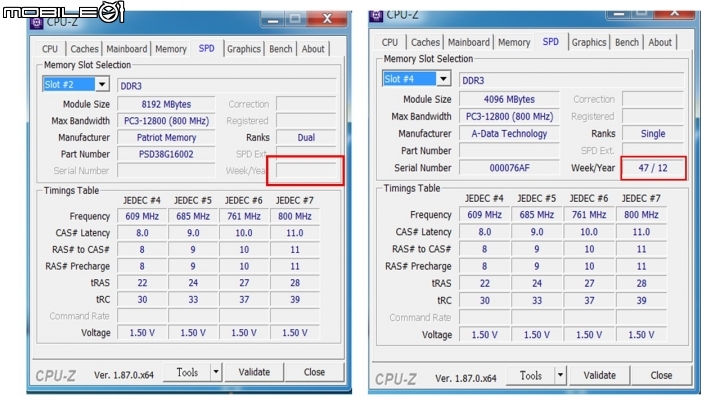
Task: Select the SPD tab in right window
Action: [x=551, y=41]
